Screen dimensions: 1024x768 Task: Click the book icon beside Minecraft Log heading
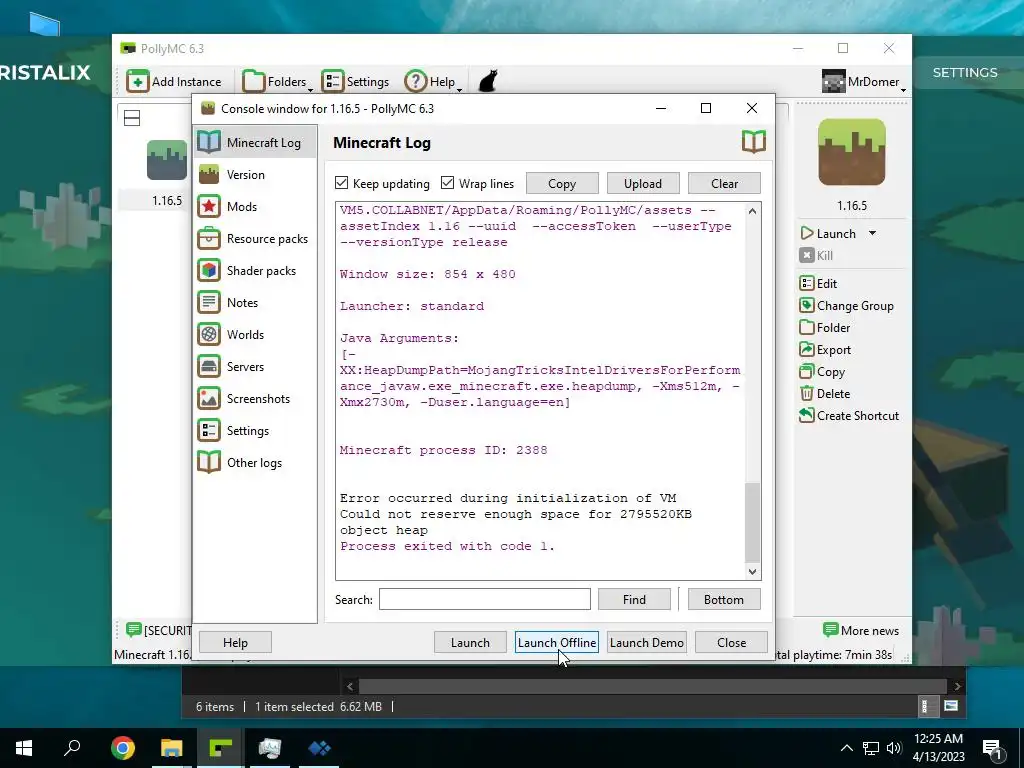754,142
